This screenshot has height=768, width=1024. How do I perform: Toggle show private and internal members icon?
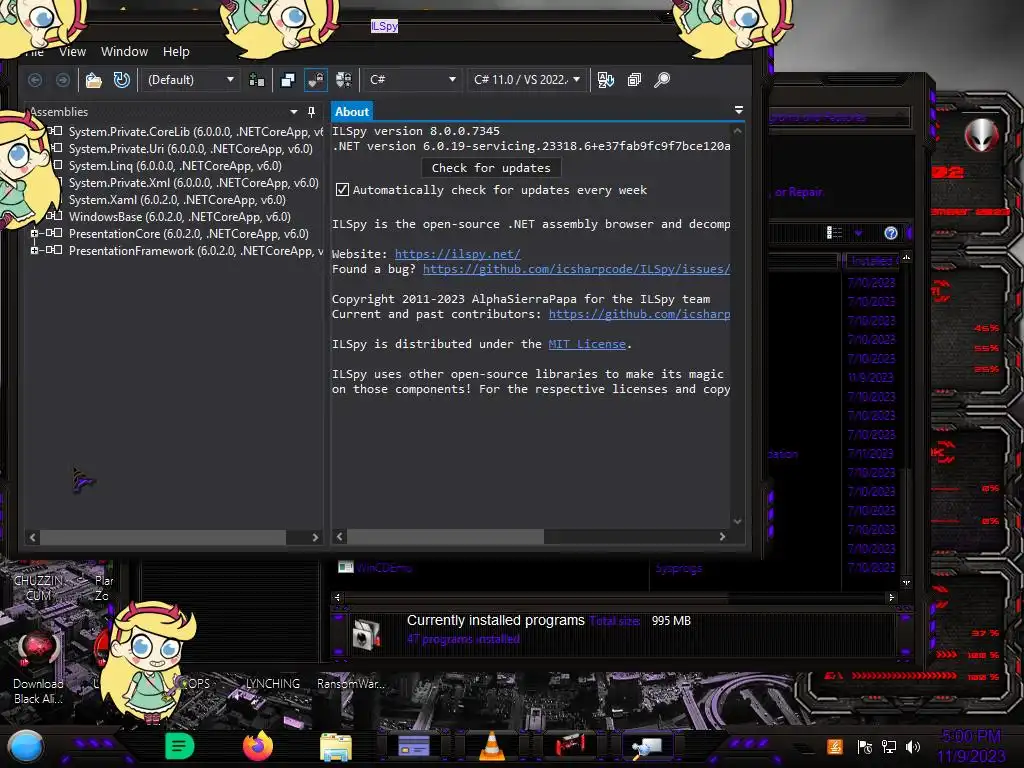click(315, 80)
